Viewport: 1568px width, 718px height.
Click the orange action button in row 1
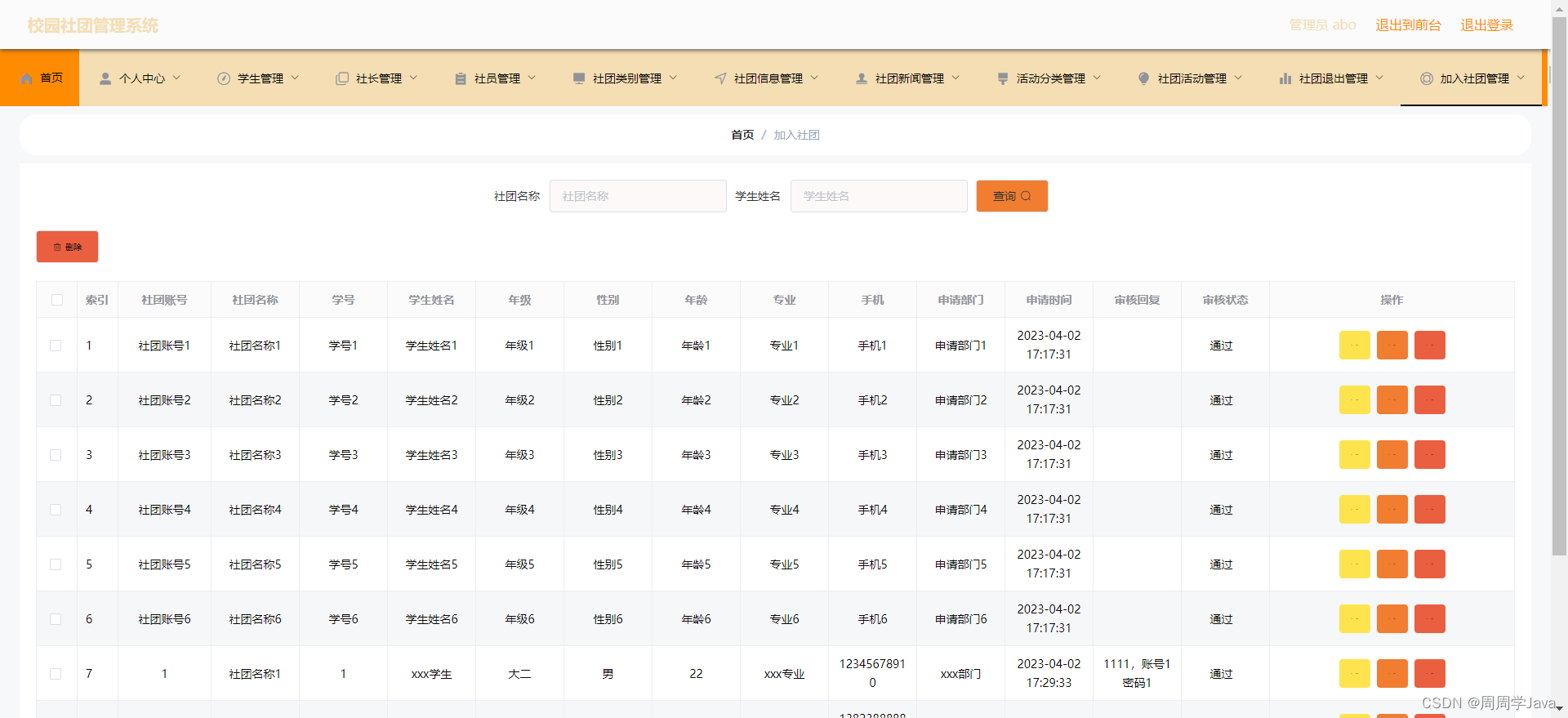[1392, 346]
